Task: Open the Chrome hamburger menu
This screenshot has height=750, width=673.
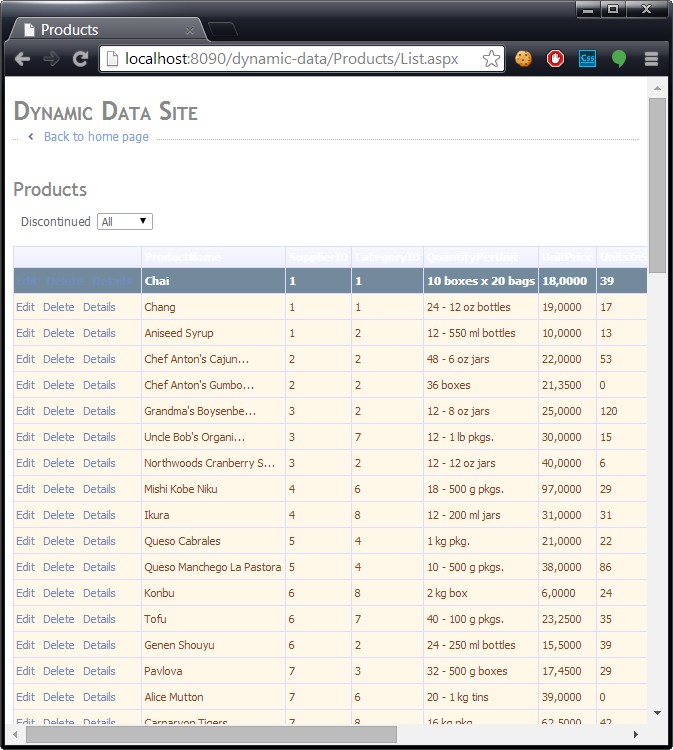Action: (651, 59)
